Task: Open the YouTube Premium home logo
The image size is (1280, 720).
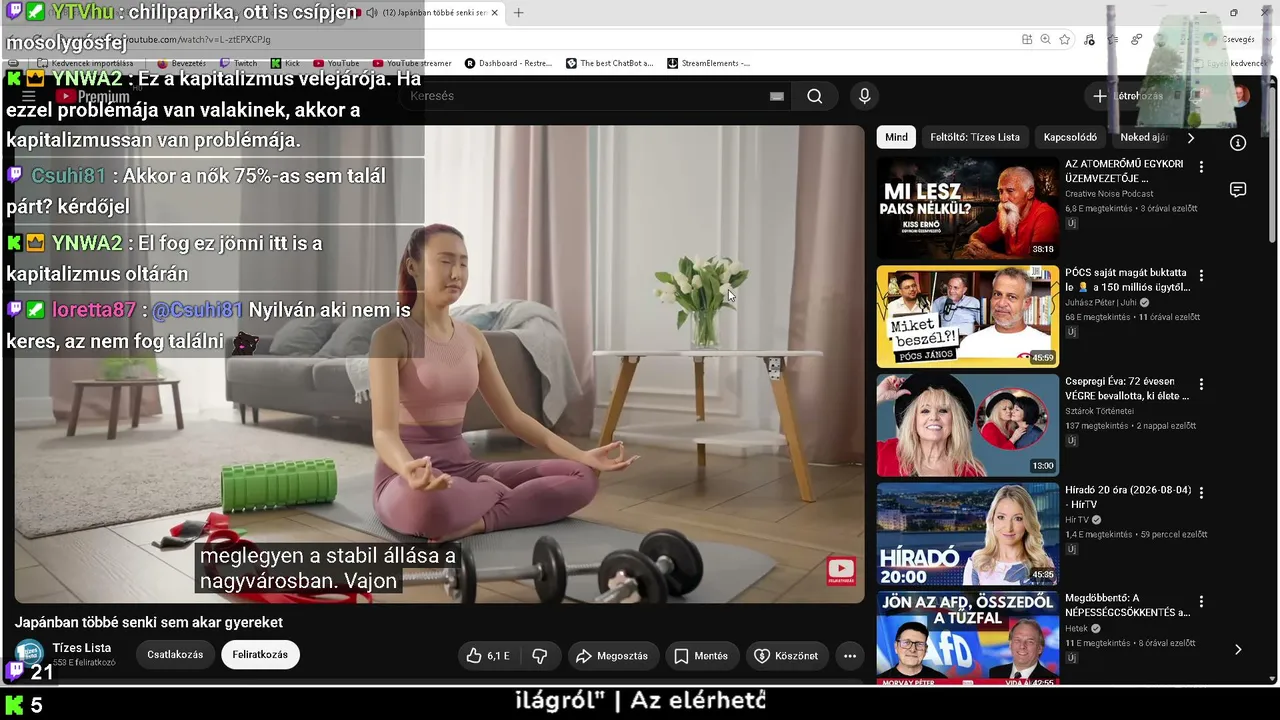Action: pos(93,96)
